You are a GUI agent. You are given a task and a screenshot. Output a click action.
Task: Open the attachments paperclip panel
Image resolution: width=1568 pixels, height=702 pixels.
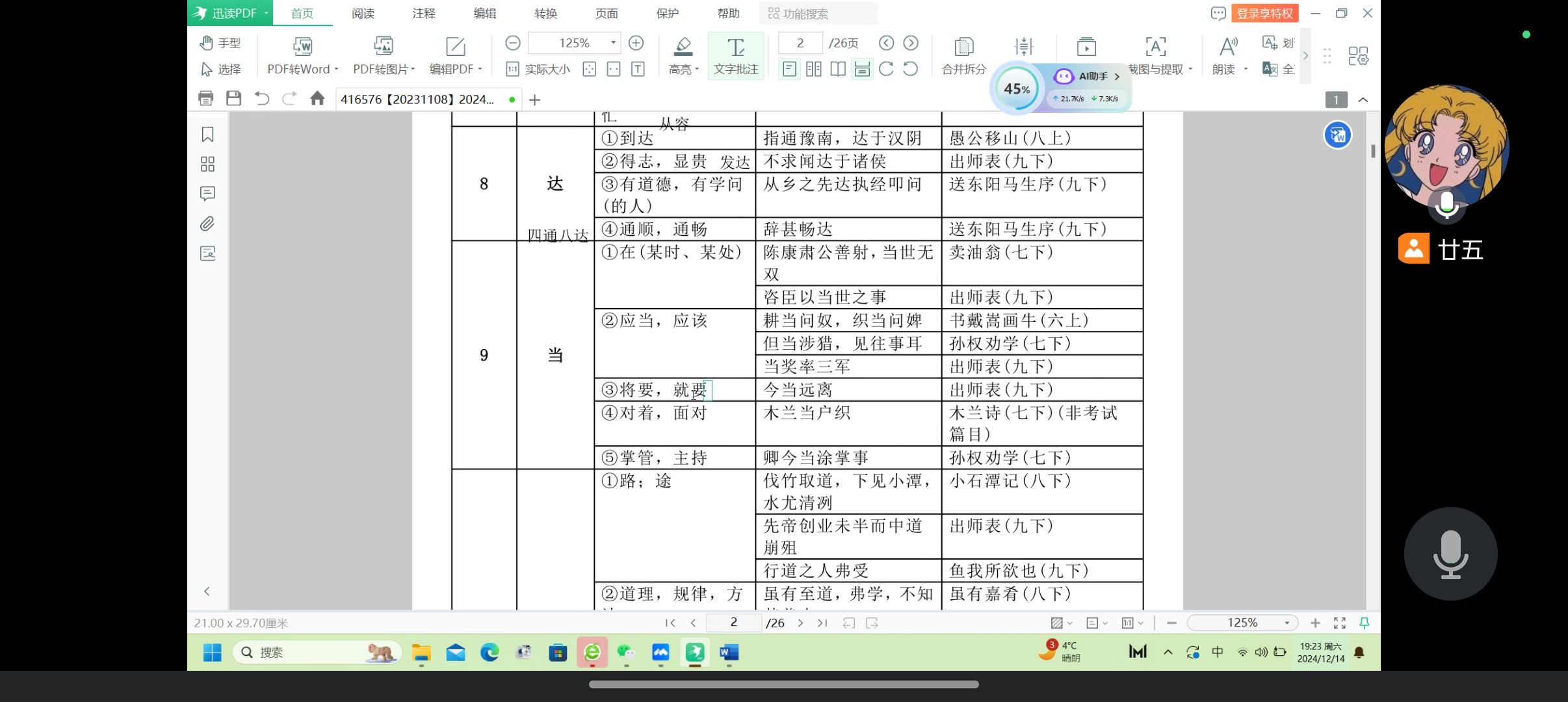pos(207,224)
